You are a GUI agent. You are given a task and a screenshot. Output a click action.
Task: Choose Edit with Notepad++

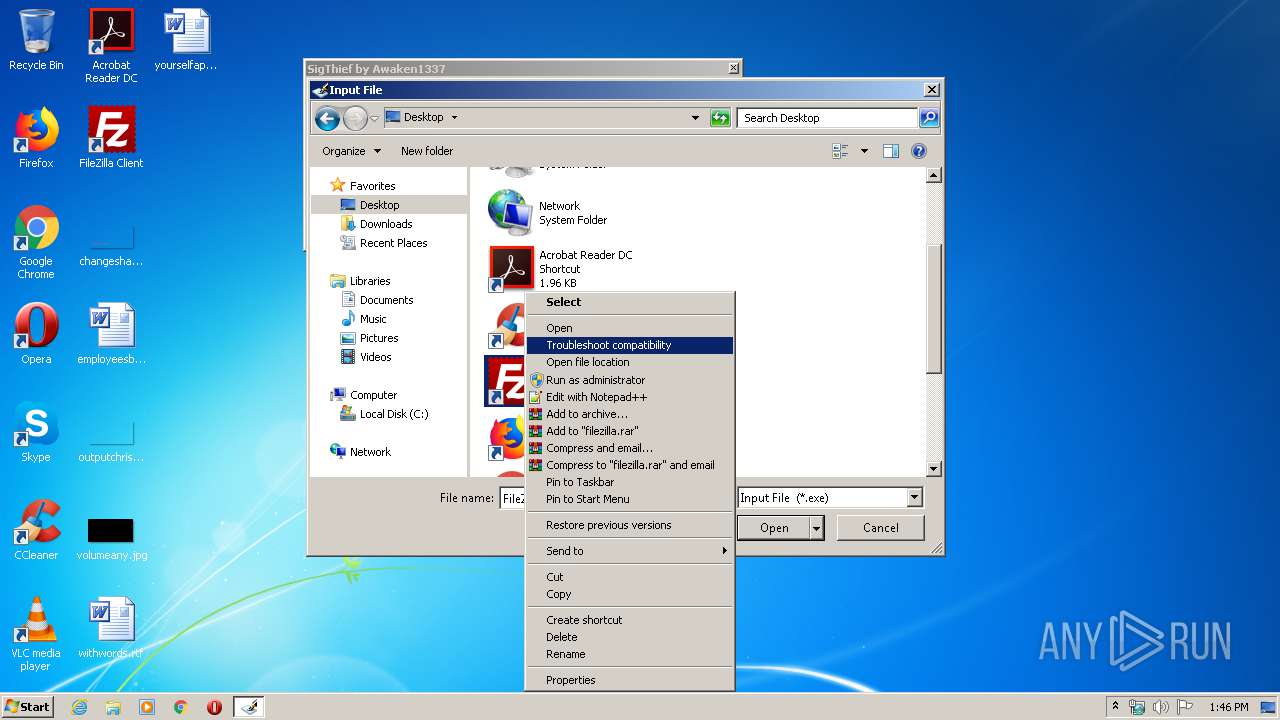point(630,397)
